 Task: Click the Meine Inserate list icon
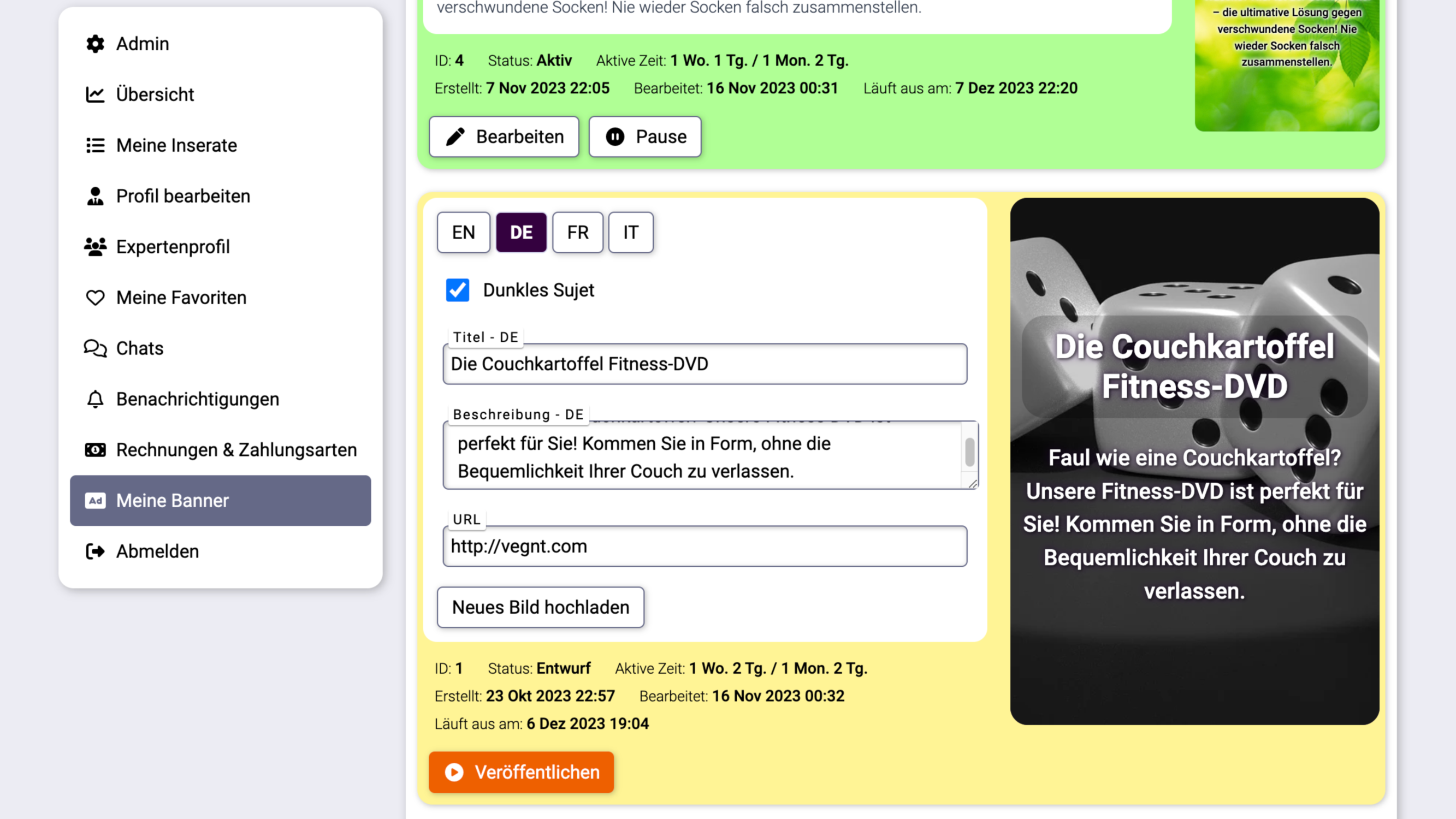95,145
